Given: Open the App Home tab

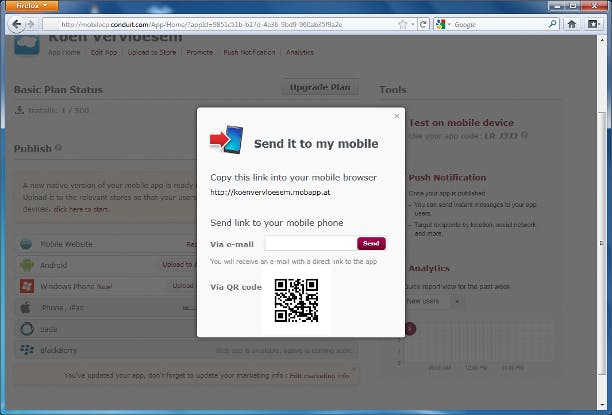Looking at the screenshot, I should pos(64,52).
